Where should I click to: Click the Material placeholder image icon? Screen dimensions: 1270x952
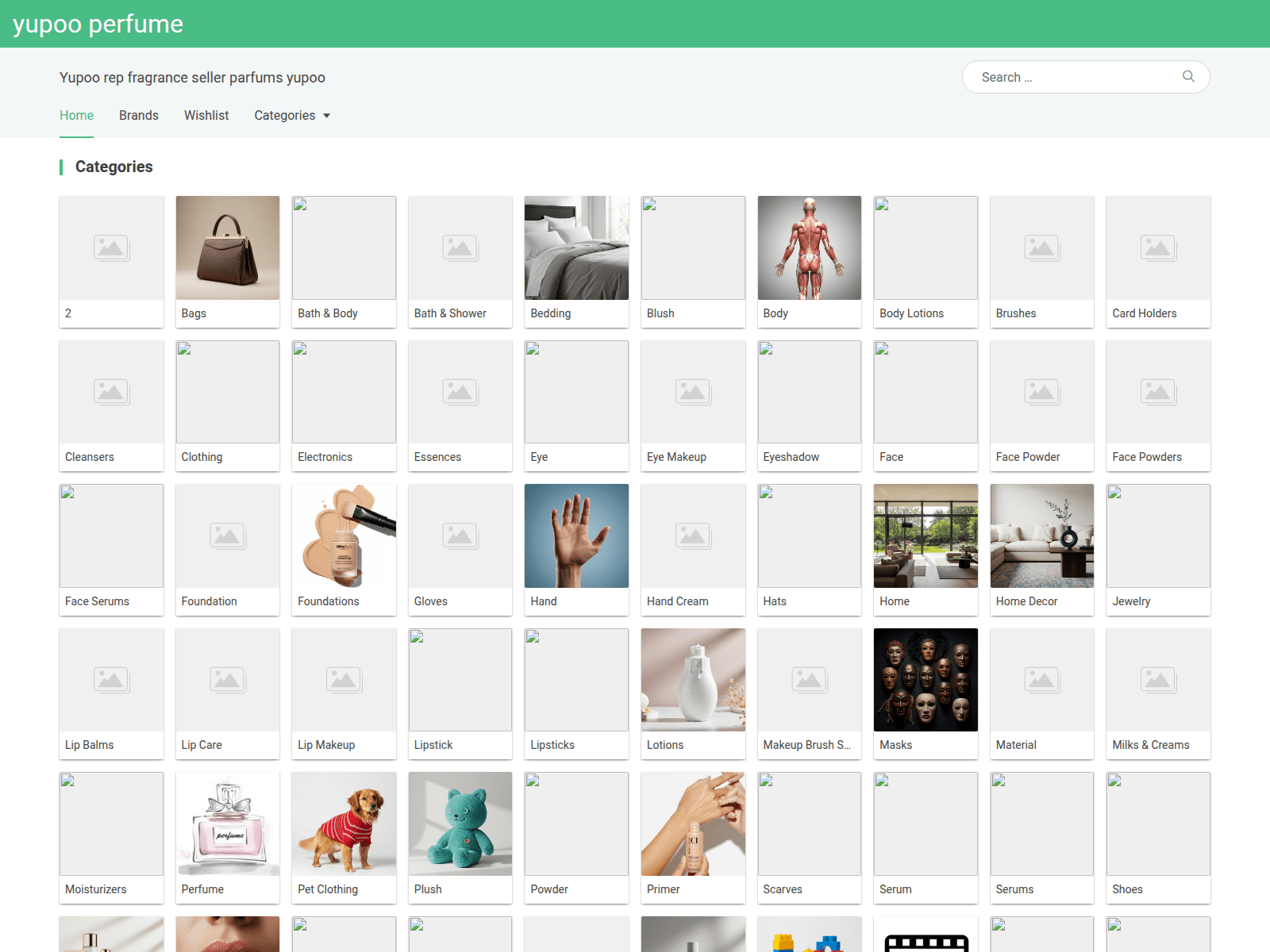tap(1042, 680)
